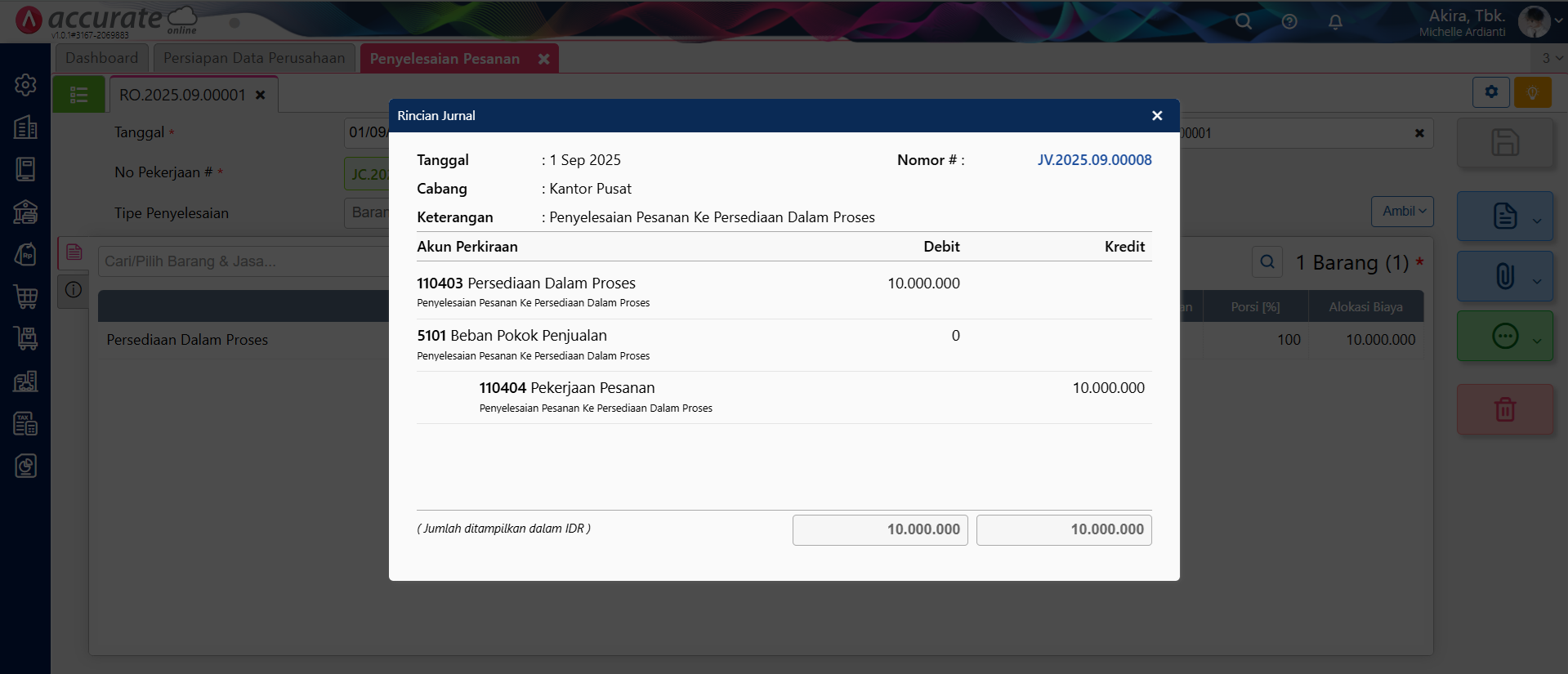
Task: Open journal voucher JV.2025.09.00008 link
Action: pos(1094,160)
